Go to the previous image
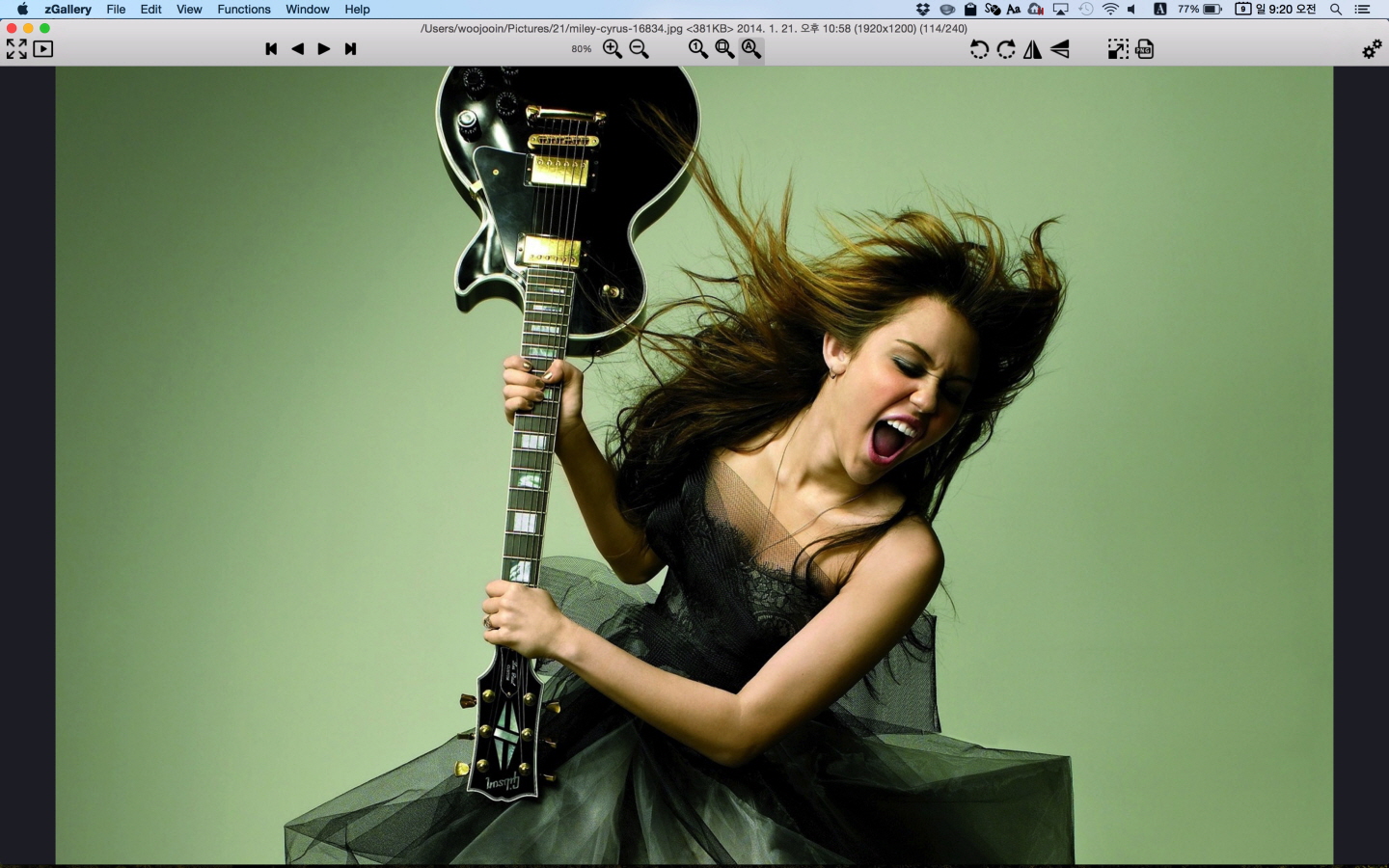The image size is (1389, 868). pyautogui.click(x=297, y=49)
